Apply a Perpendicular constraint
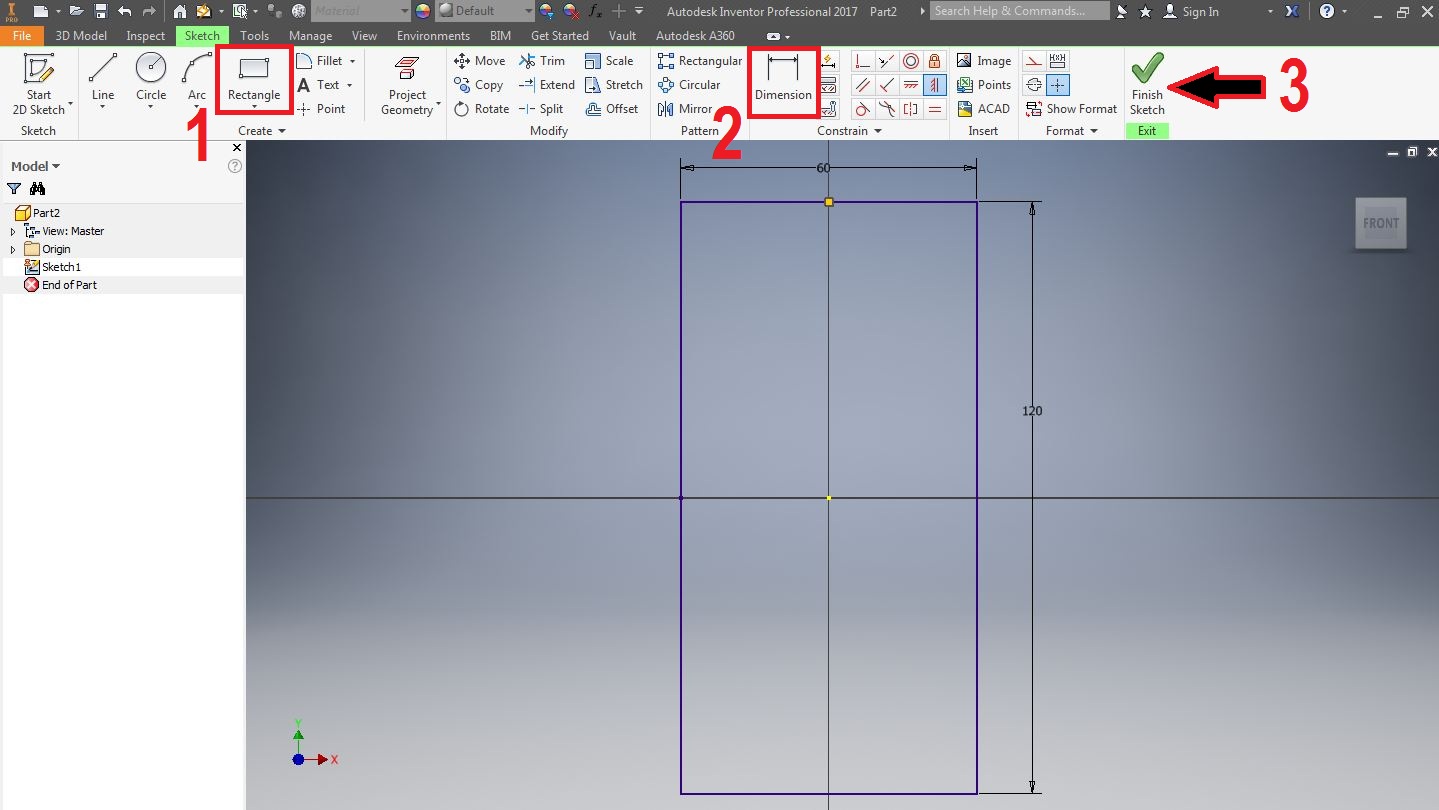Image resolution: width=1439 pixels, height=810 pixels. click(887, 85)
